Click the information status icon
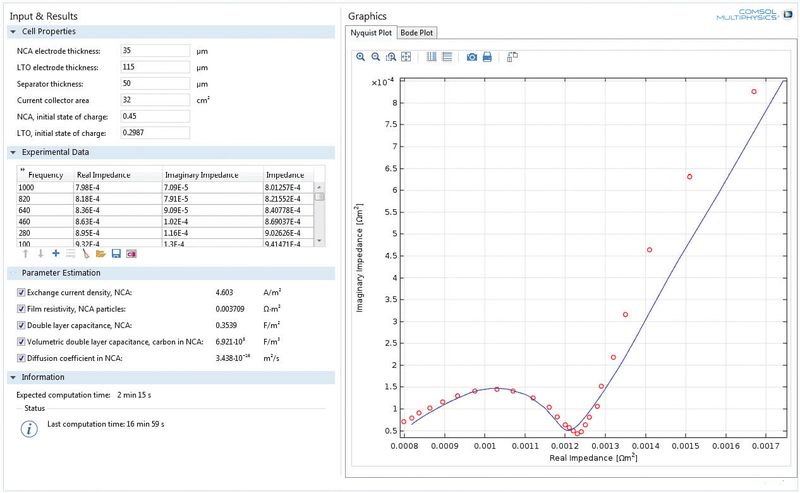Viewport: 800px width, 493px height. (29, 429)
